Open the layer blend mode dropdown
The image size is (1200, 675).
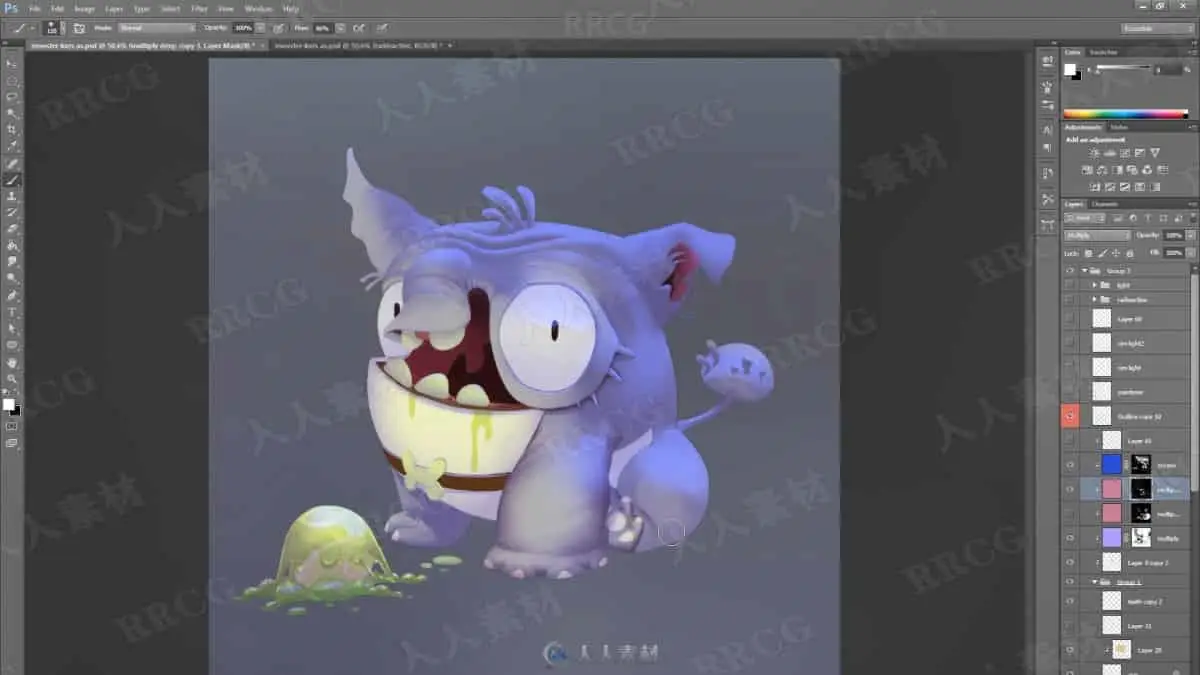tap(1096, 235)
